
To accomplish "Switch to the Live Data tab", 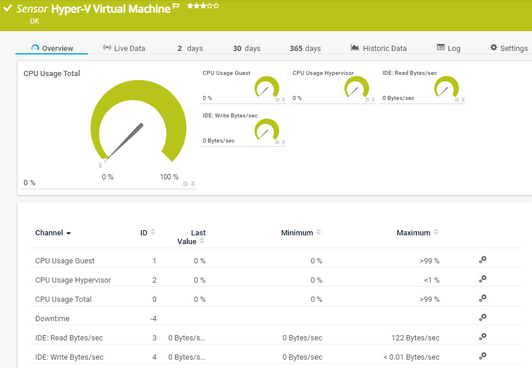I will [x=124, y=48].
